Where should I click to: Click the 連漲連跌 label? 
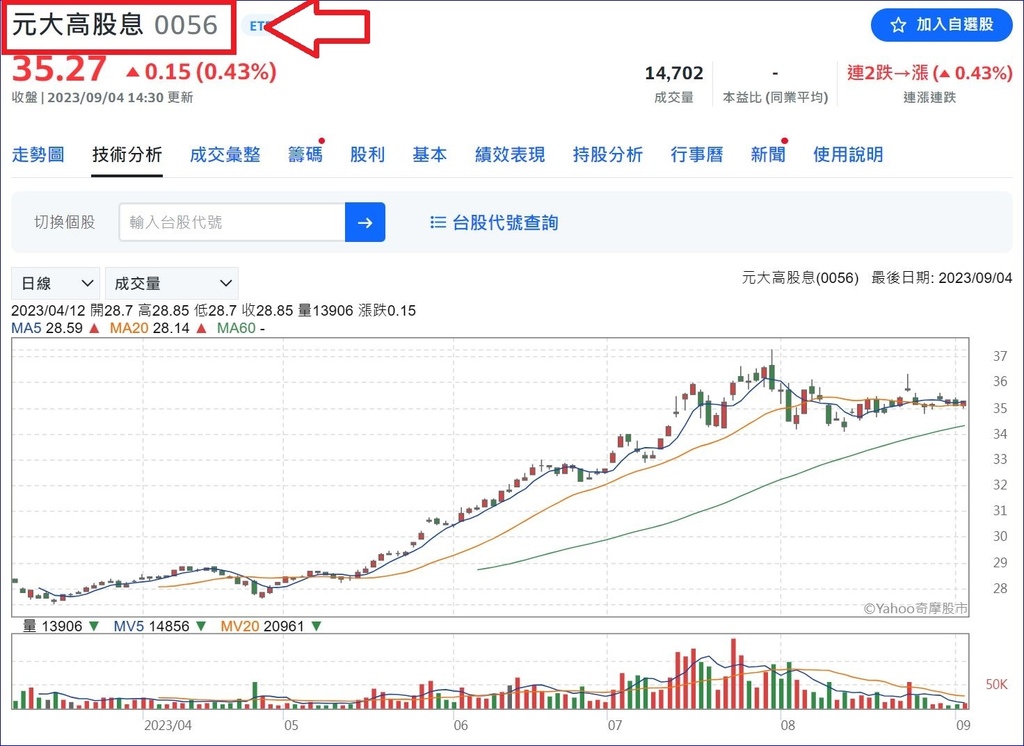929,98
